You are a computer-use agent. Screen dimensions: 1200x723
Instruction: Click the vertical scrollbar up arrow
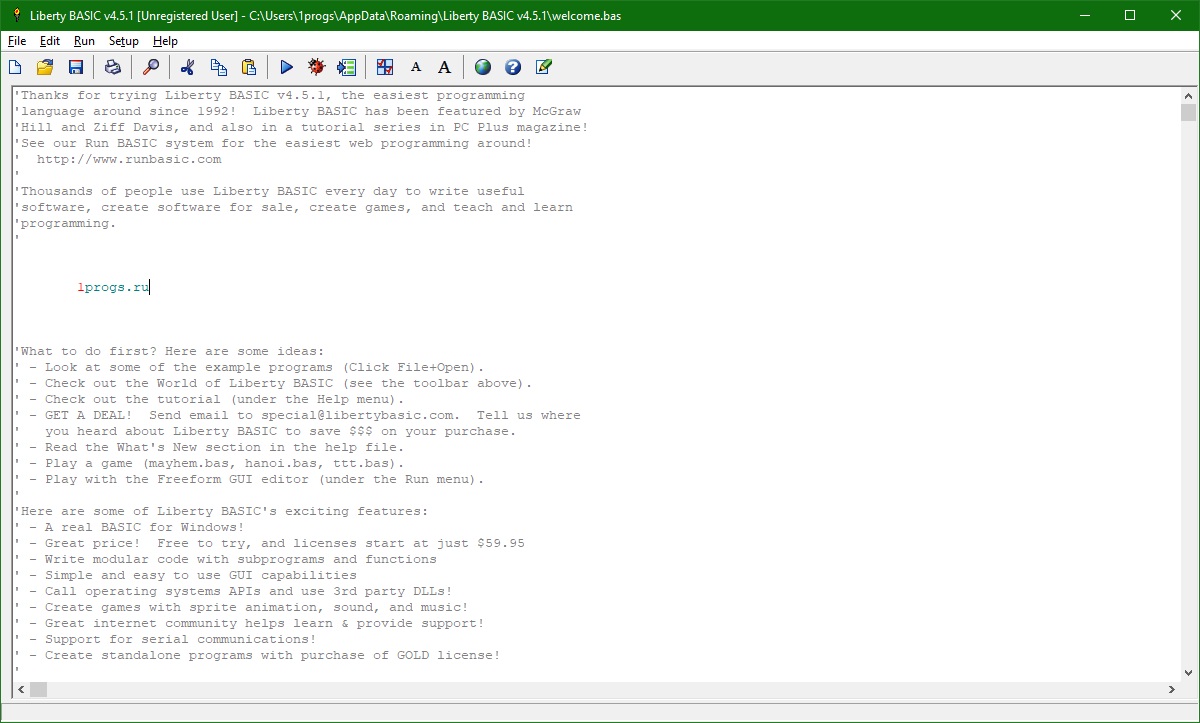click(1188, 95)
